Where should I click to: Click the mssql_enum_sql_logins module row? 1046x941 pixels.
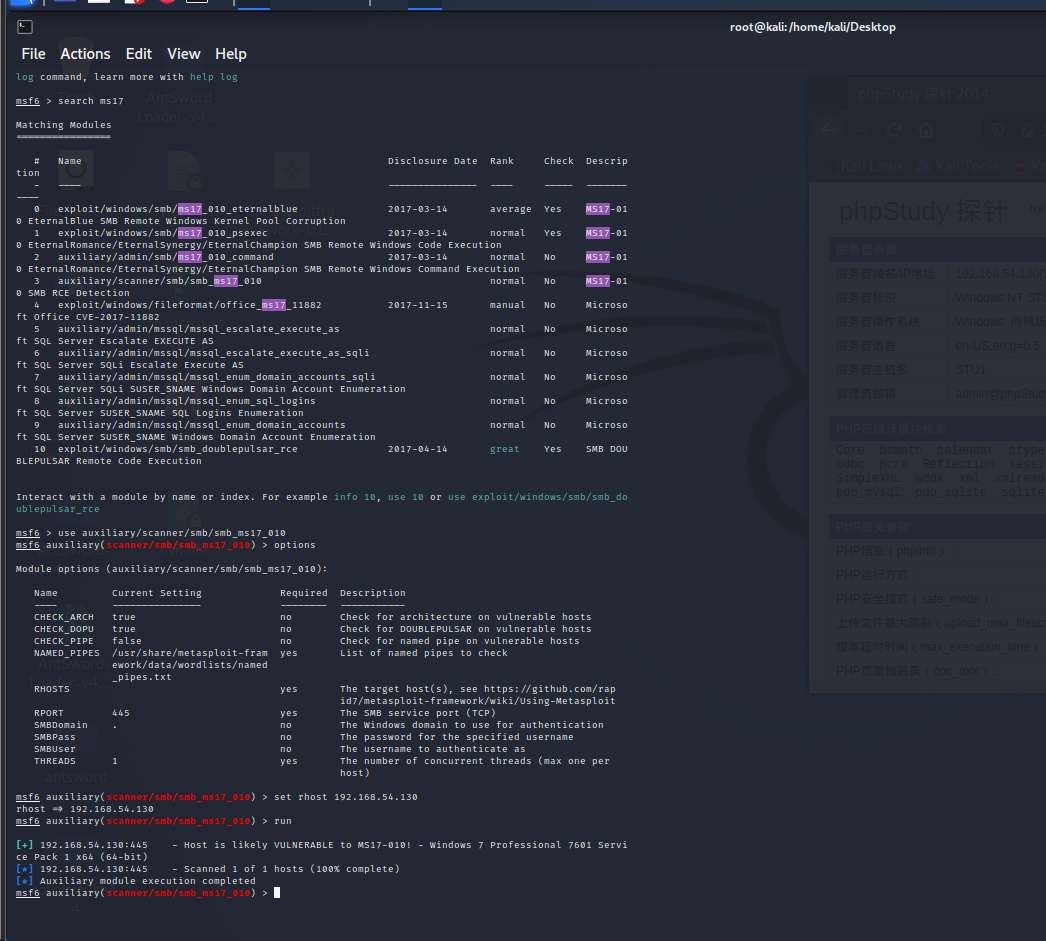pyautogui.click(x=322, y=401)
